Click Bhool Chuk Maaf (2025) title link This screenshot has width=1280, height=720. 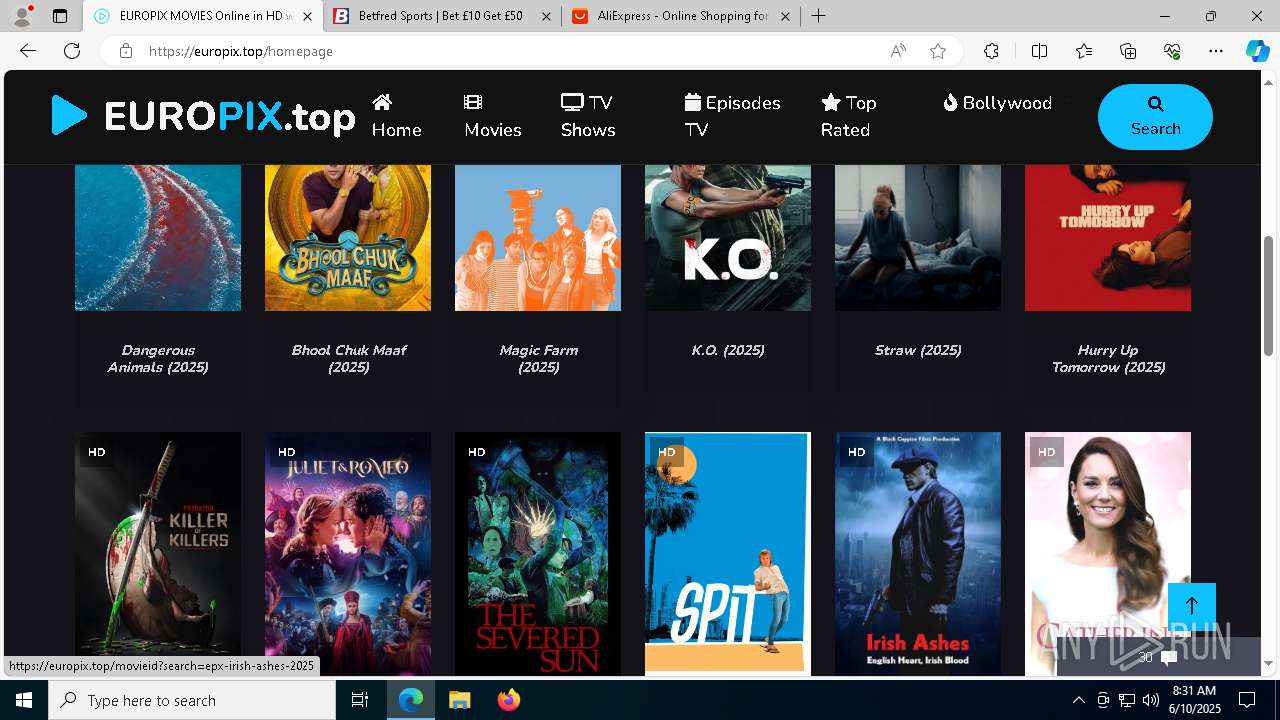pyautogui.click(x=348, y=359)
